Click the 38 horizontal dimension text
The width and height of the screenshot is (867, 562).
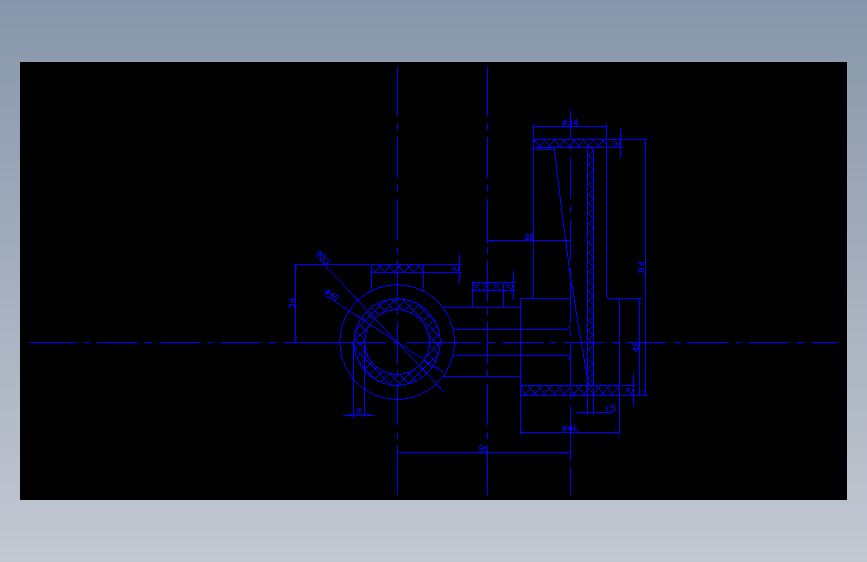[529, 237]
